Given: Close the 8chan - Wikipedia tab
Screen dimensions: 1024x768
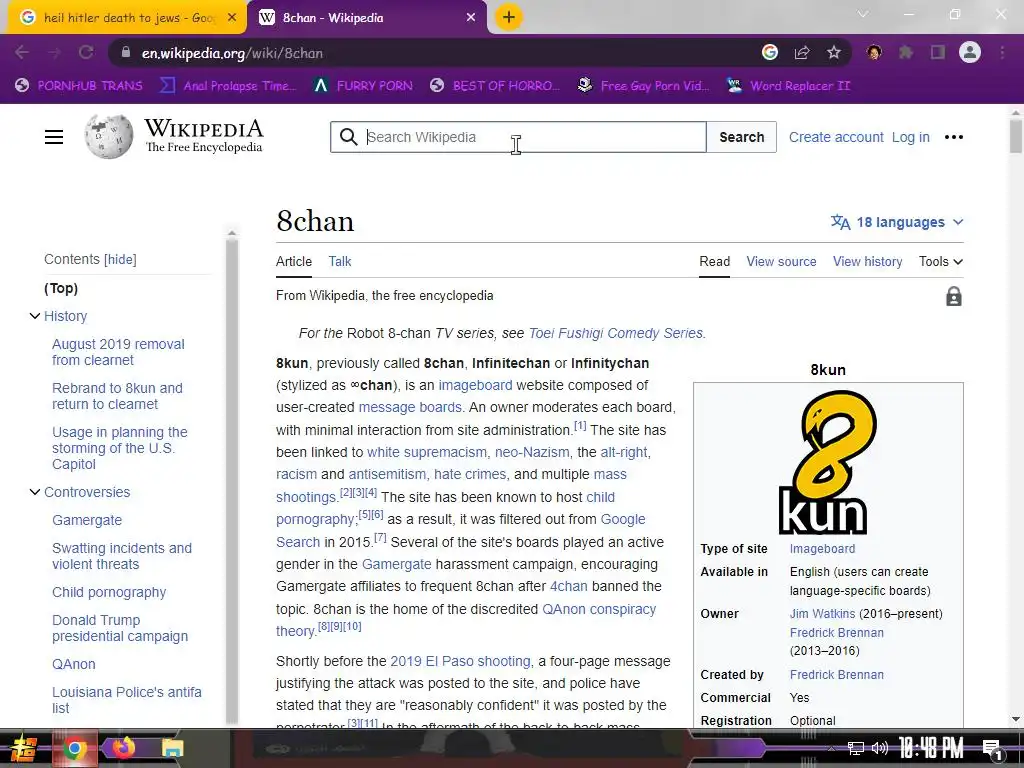Looking at the screenshot, I should coord(471,18).
